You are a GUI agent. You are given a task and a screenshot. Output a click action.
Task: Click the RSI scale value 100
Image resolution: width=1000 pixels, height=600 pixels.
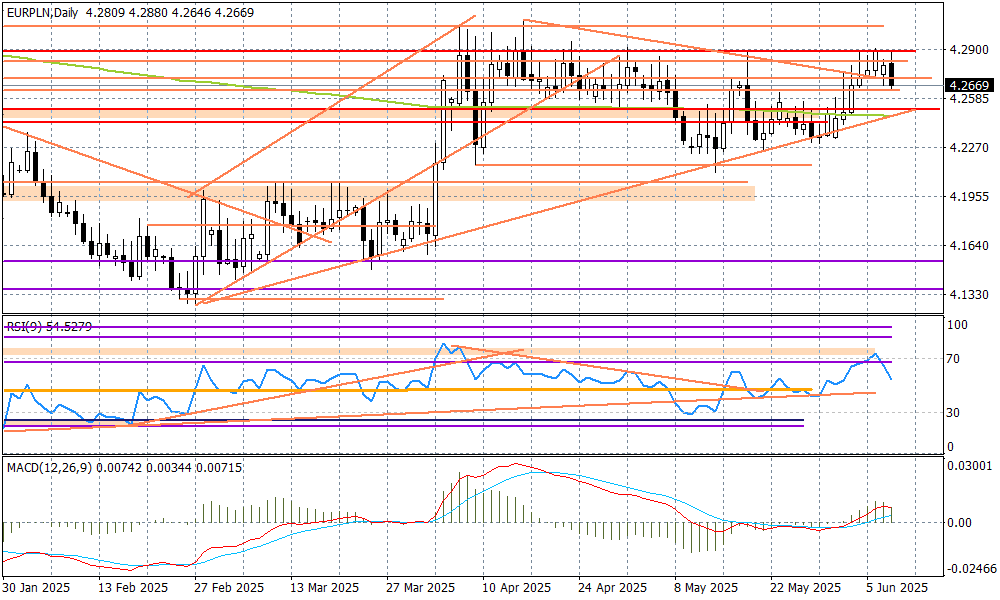tap(958, 325)
